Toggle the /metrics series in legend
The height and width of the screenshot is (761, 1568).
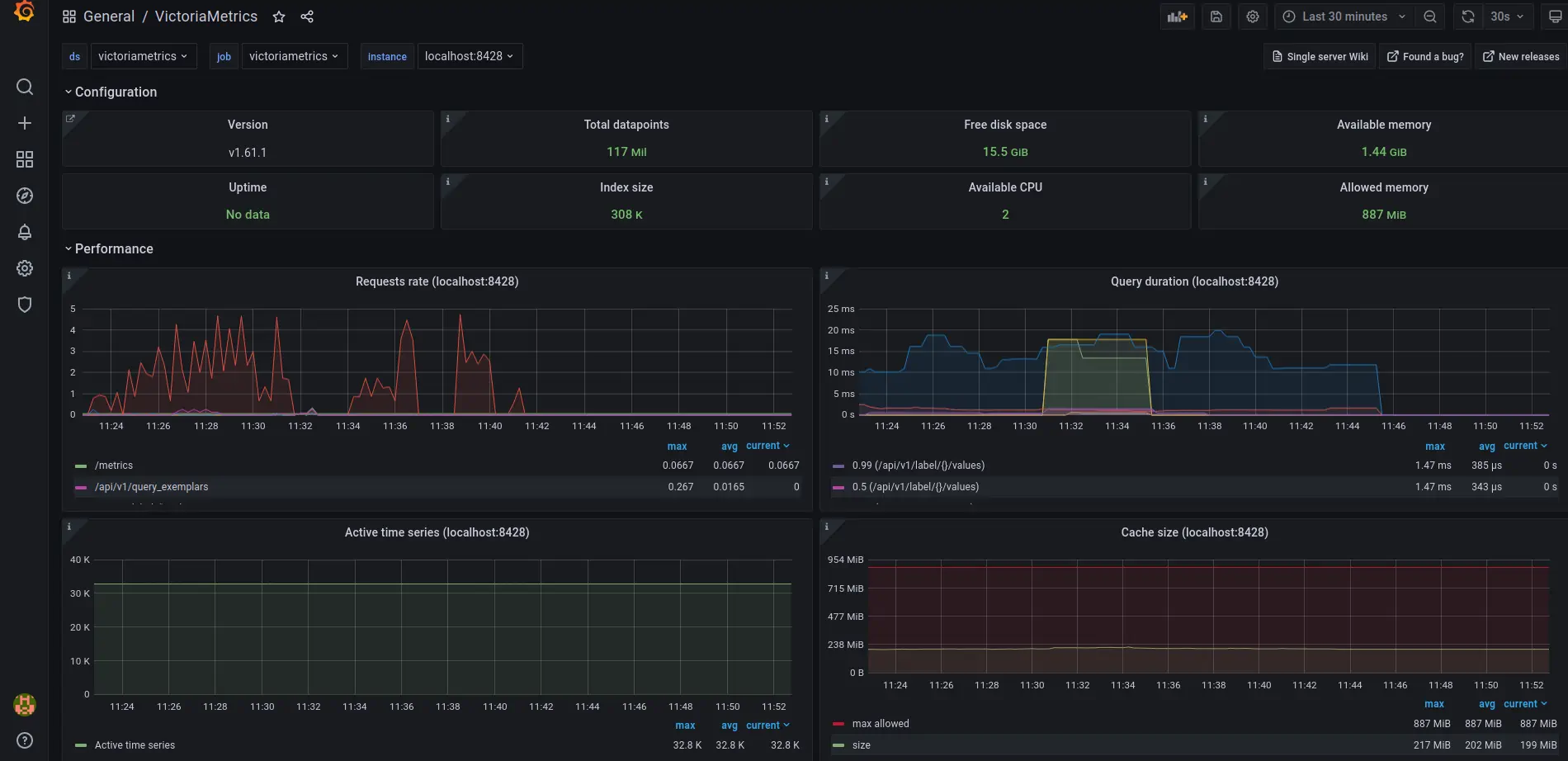click(x=114, y=466)
